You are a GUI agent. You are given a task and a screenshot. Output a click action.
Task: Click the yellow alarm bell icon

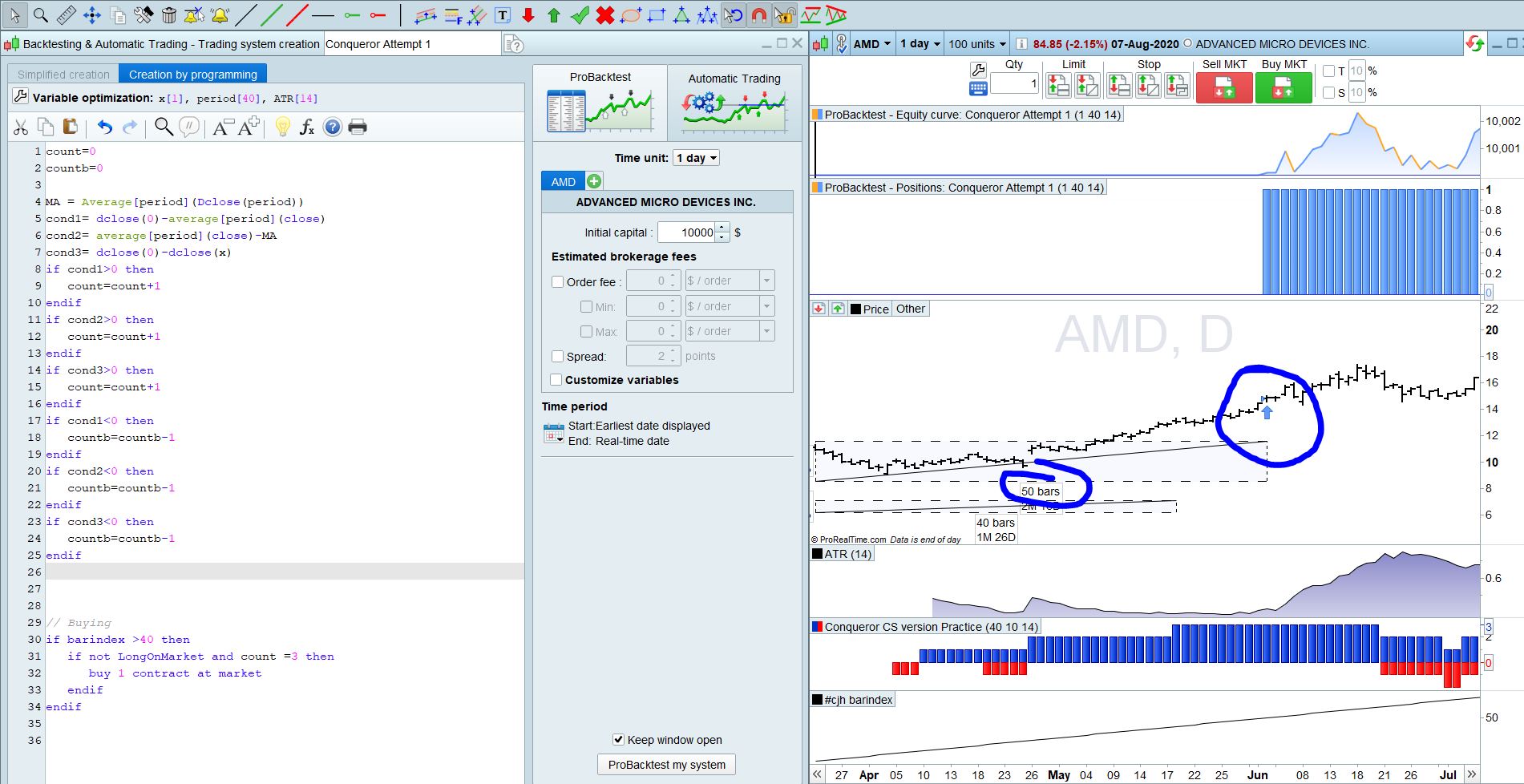click(x=220, y=14)
